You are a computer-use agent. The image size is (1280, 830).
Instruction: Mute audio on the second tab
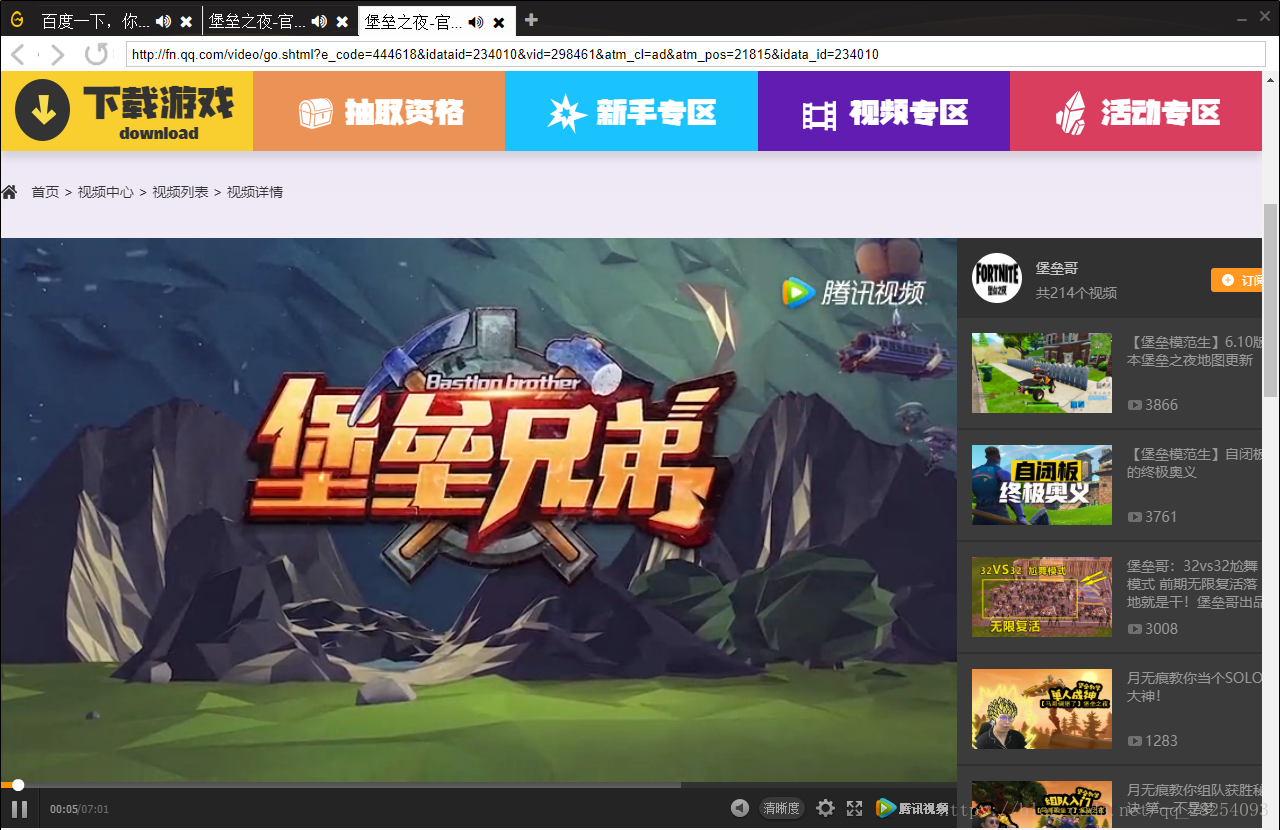tap(320, 21)
